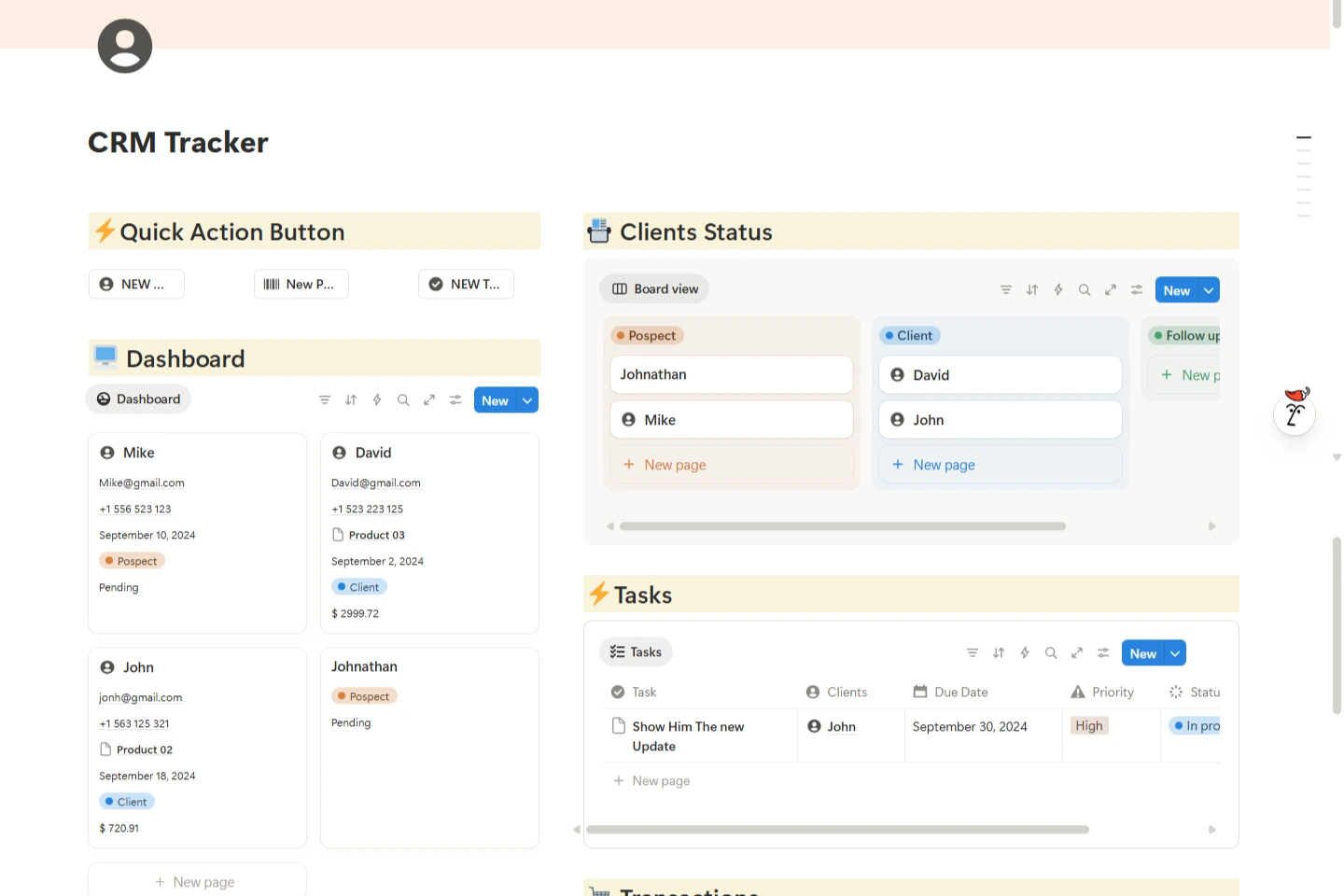Open view settings sliders icon in Tasks toolbar
This screenshot has width=1344, height=896.
click(1103, 652)
